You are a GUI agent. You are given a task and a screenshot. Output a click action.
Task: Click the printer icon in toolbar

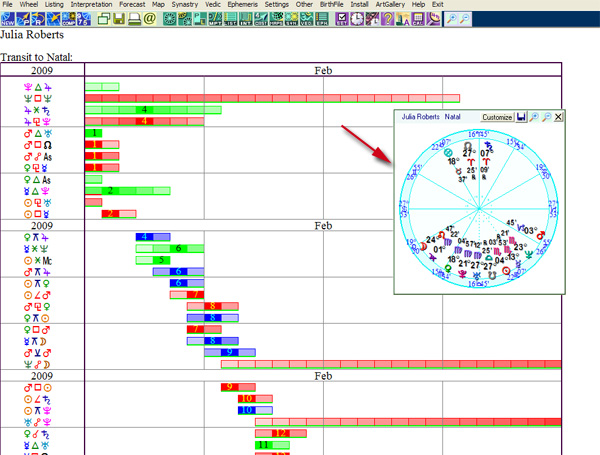132,18
